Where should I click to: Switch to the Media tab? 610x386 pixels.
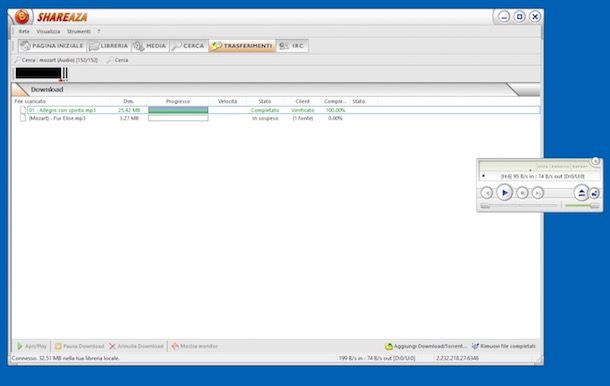pyautogui.click(x=150, y=46)
